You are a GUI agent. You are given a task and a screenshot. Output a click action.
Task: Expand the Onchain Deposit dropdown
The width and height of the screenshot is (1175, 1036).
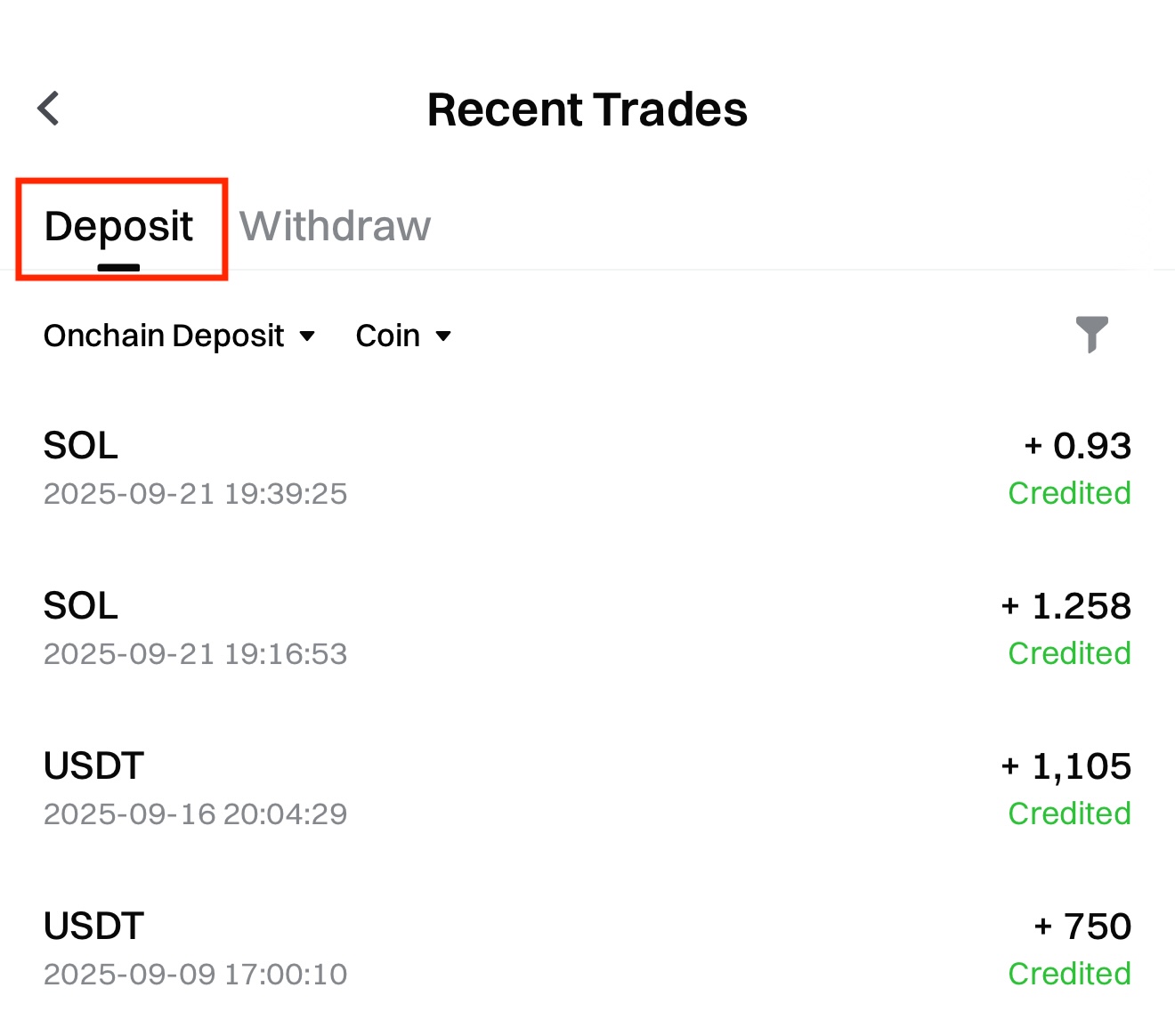click(x=179, y=336)
